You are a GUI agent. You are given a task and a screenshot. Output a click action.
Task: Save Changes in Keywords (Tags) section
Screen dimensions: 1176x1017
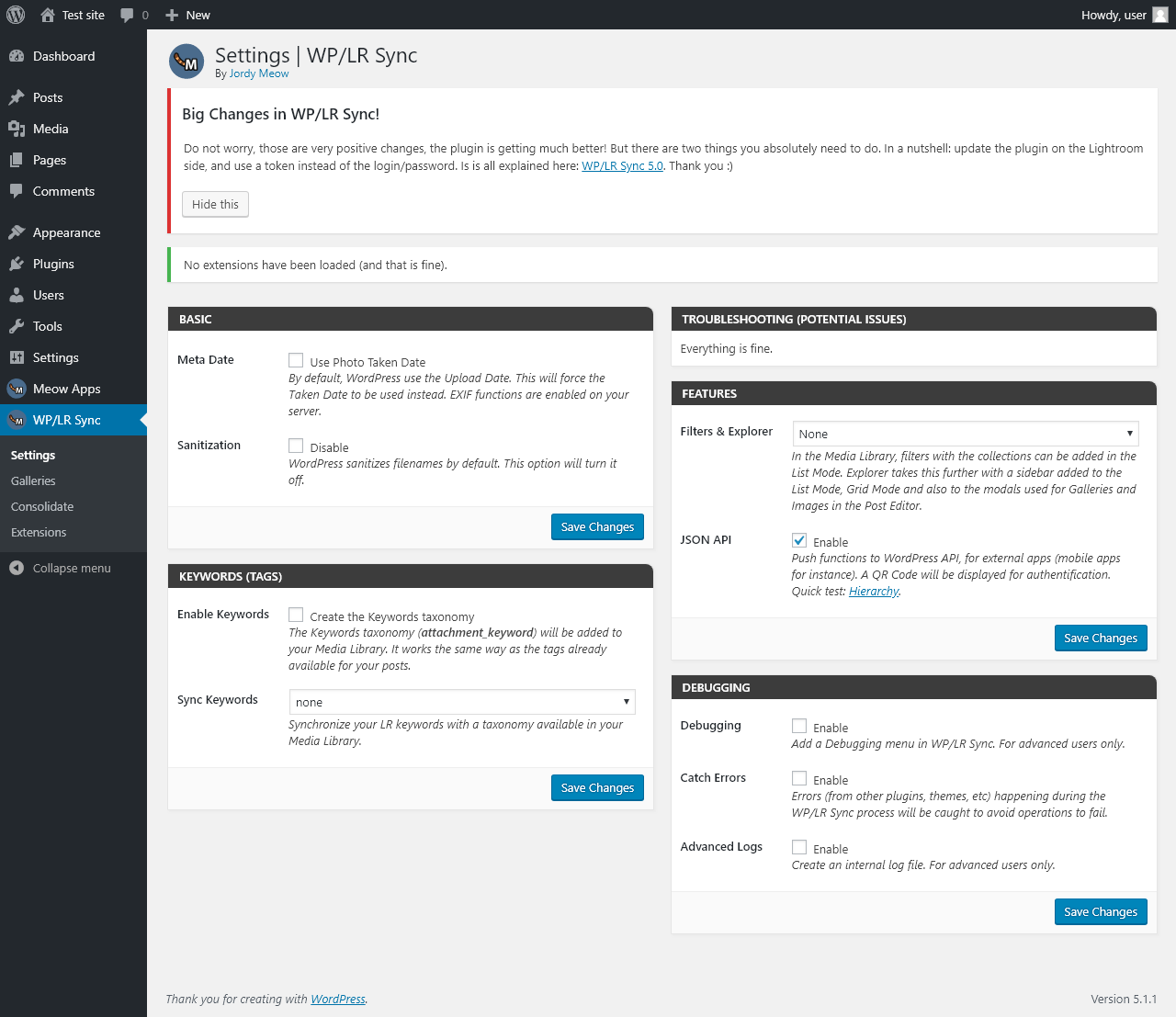597,787
